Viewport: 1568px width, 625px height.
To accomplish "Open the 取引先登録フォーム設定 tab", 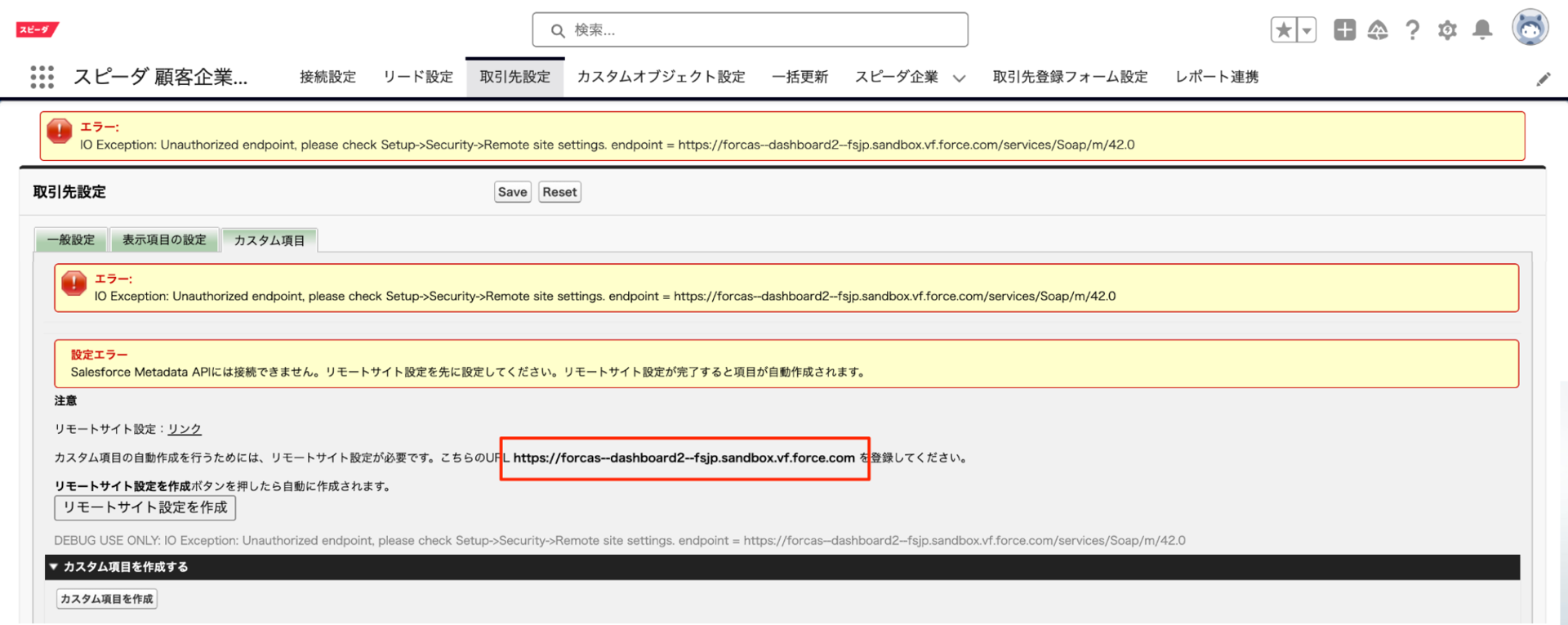I will pos(1070,77).
